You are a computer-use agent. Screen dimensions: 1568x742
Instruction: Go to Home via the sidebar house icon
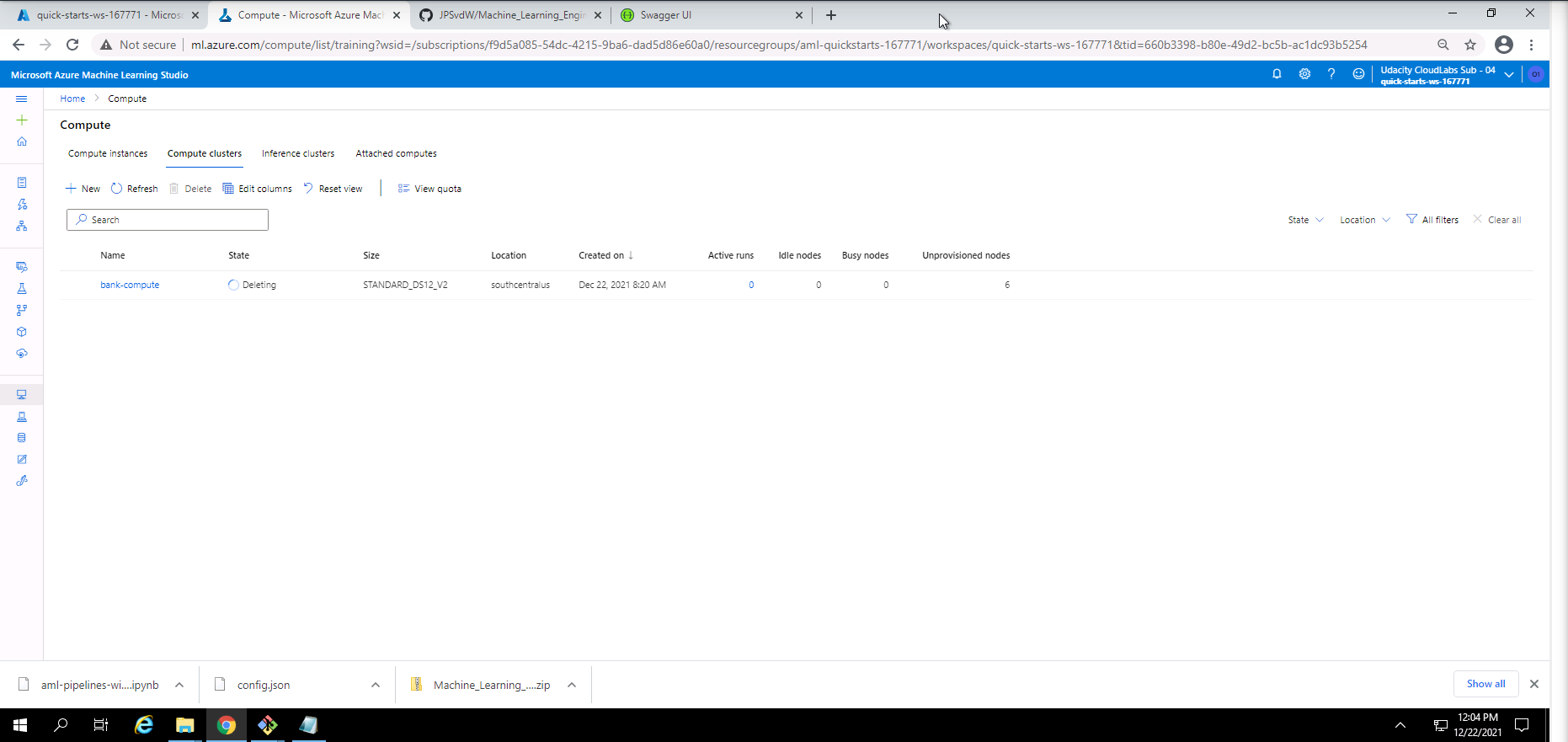click(22, 141)
